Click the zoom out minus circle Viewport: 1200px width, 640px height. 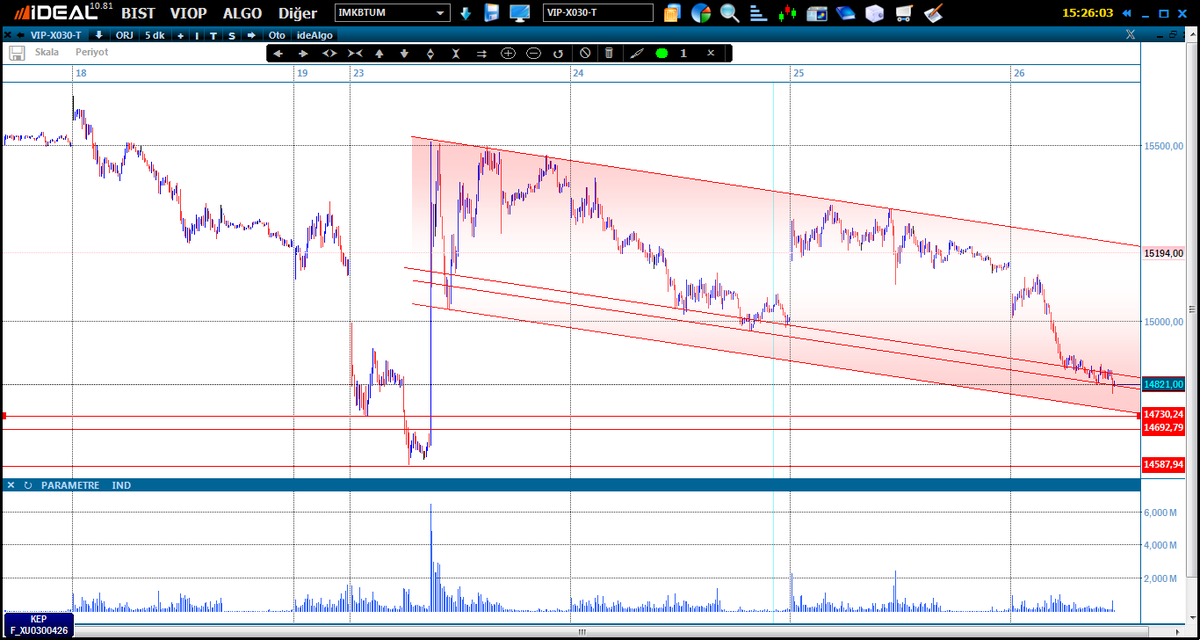(533, 53)
